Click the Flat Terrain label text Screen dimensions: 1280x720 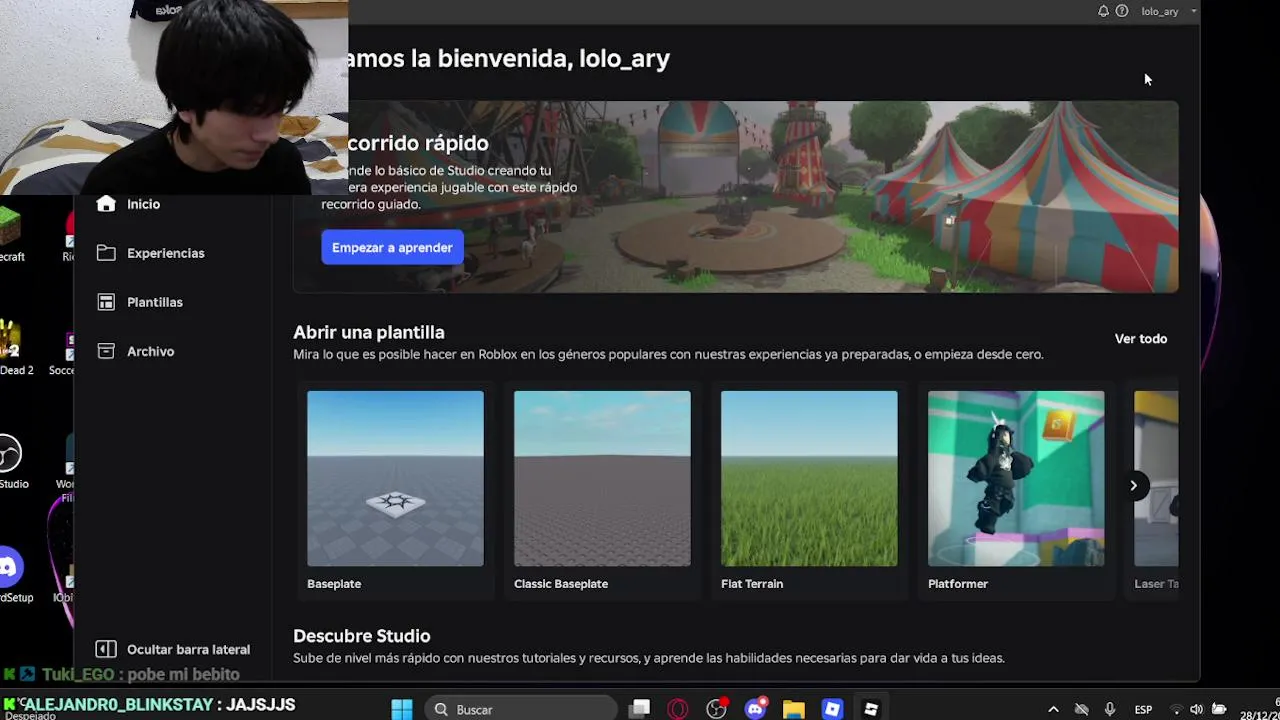pyautogui.click(x=752, y=583)
